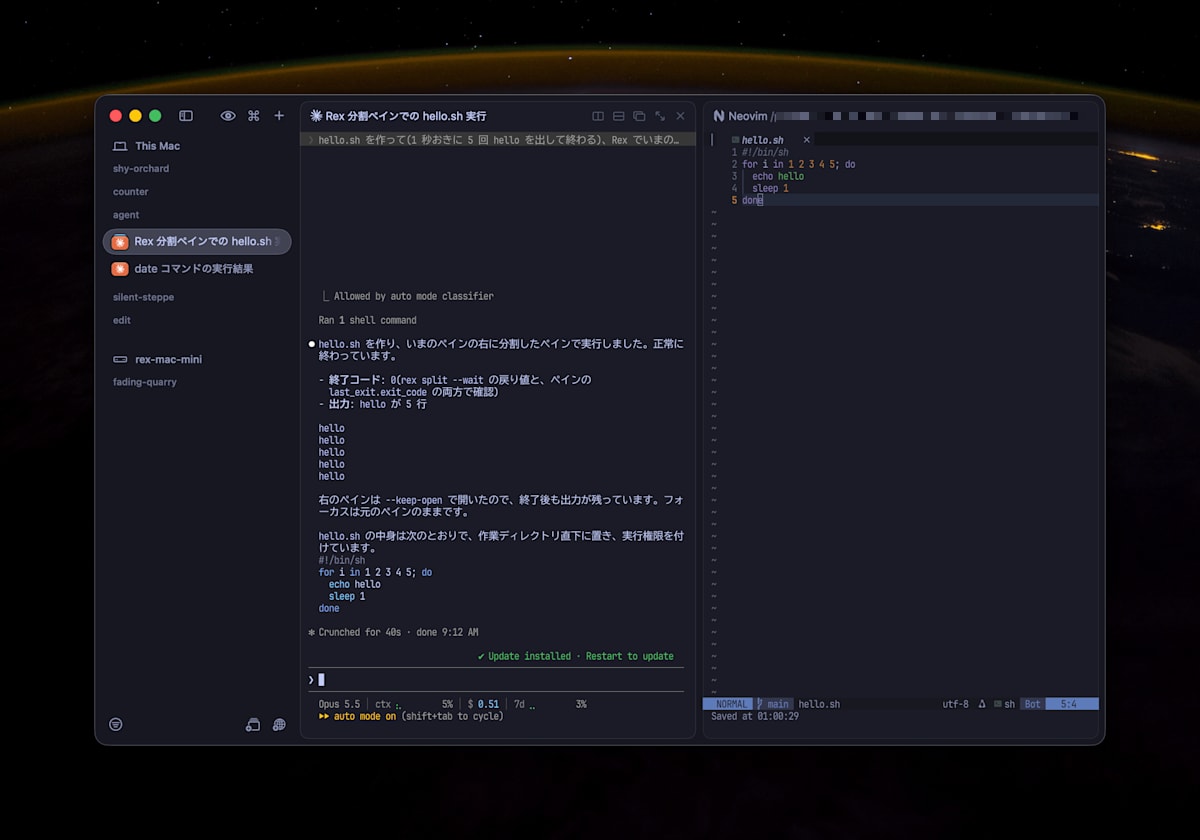Close the hello.sh tab in Neovim
Viewport: 1200px width, 840px height.
[x=807, y=140]
